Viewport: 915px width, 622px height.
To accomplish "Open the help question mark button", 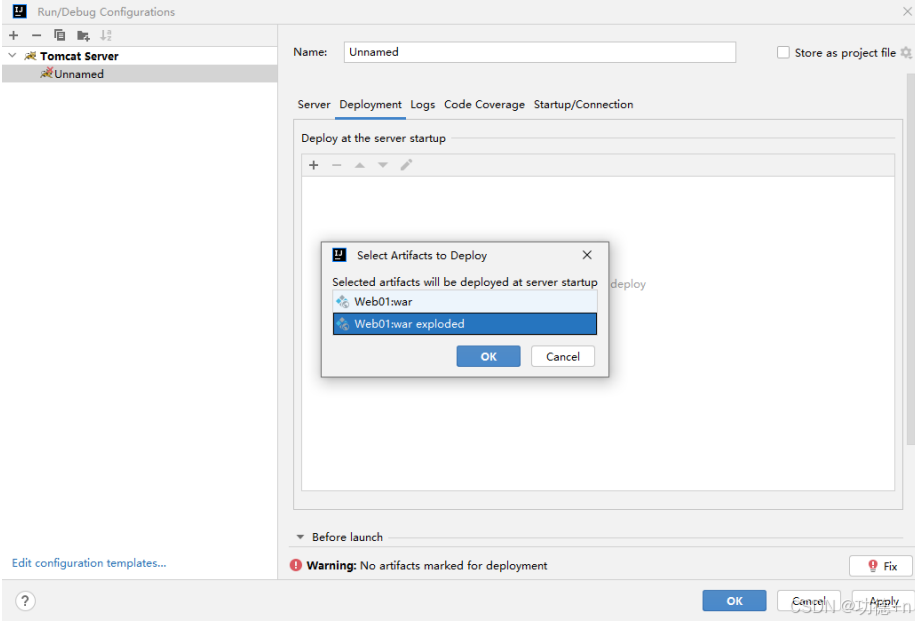I will [x=25, y=601].
